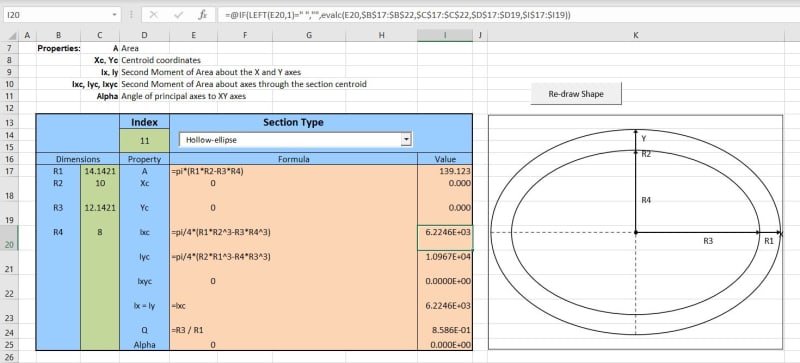Click the R3 label in ellipse diagram
Viewport: 800px width, 363px height.
coord(708,241)
